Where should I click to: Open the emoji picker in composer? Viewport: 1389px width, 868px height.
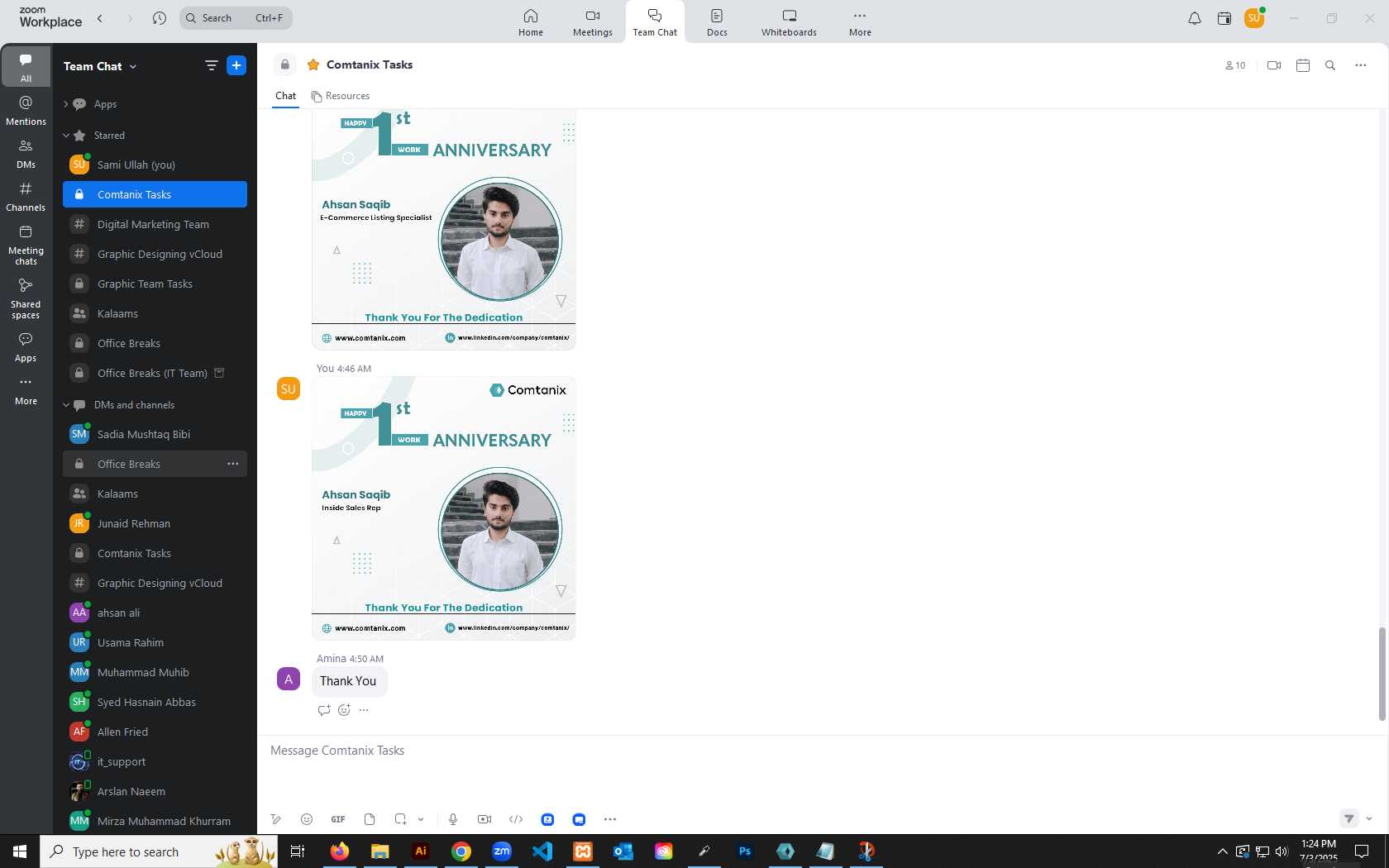307,819
